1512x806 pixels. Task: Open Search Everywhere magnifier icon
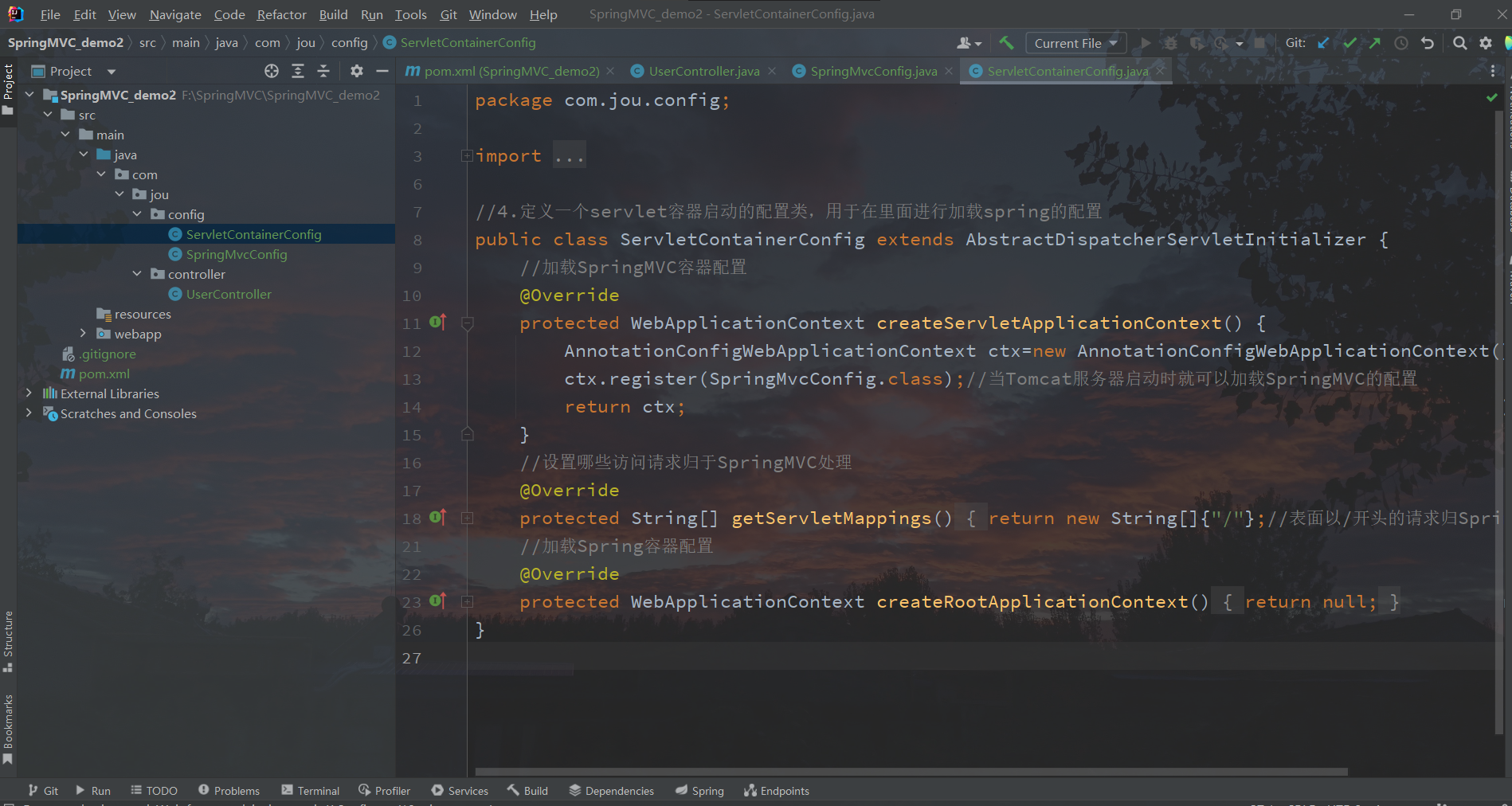(x=1459, y=43)
